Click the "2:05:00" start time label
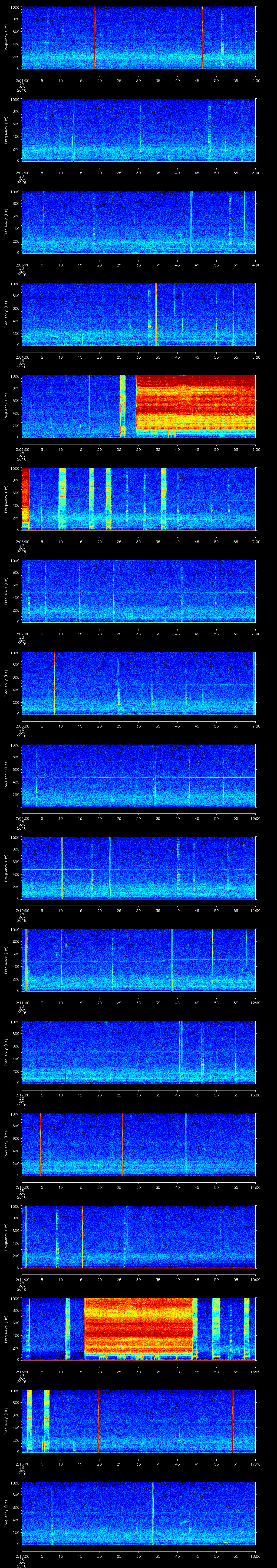277x1568 pixels. point(22,449)
